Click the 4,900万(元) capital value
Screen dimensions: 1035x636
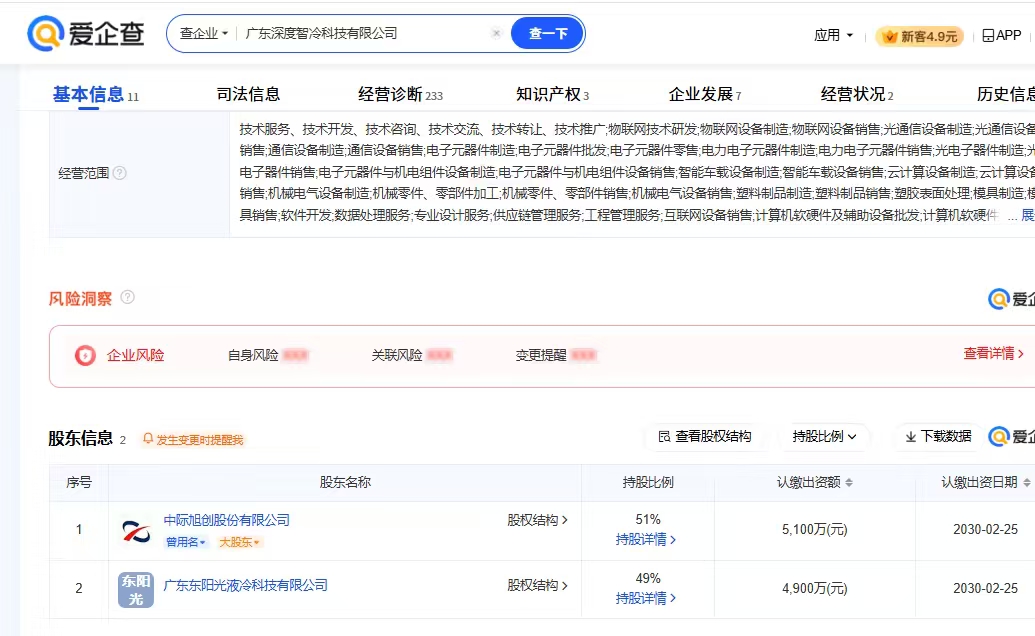tap(815, 588)
